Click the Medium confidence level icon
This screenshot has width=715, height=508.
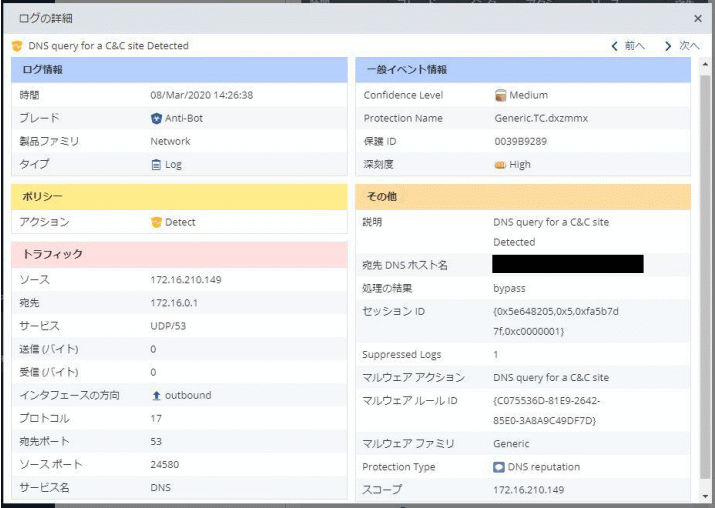point(500,95)
